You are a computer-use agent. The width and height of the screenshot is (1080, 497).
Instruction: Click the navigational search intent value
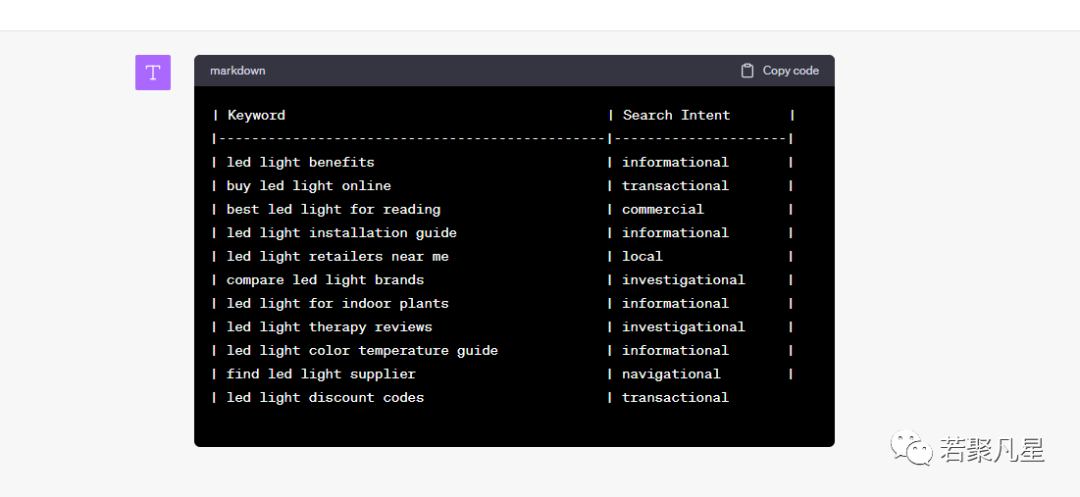click(x=672, y=374)
